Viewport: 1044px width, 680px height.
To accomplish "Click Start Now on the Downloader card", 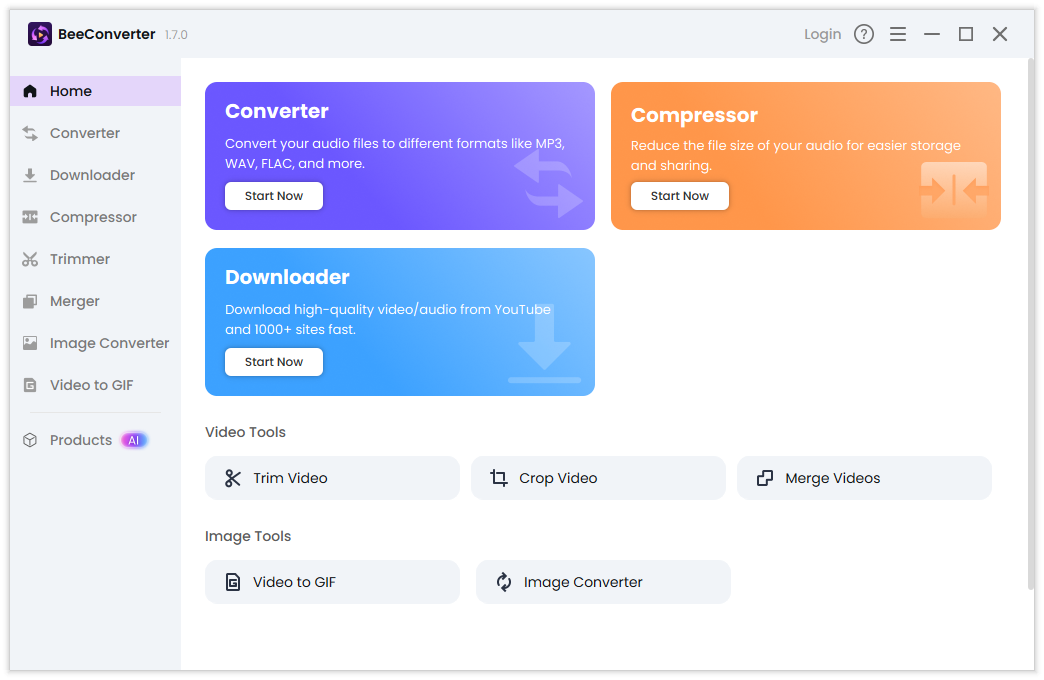I will point(273,362).
